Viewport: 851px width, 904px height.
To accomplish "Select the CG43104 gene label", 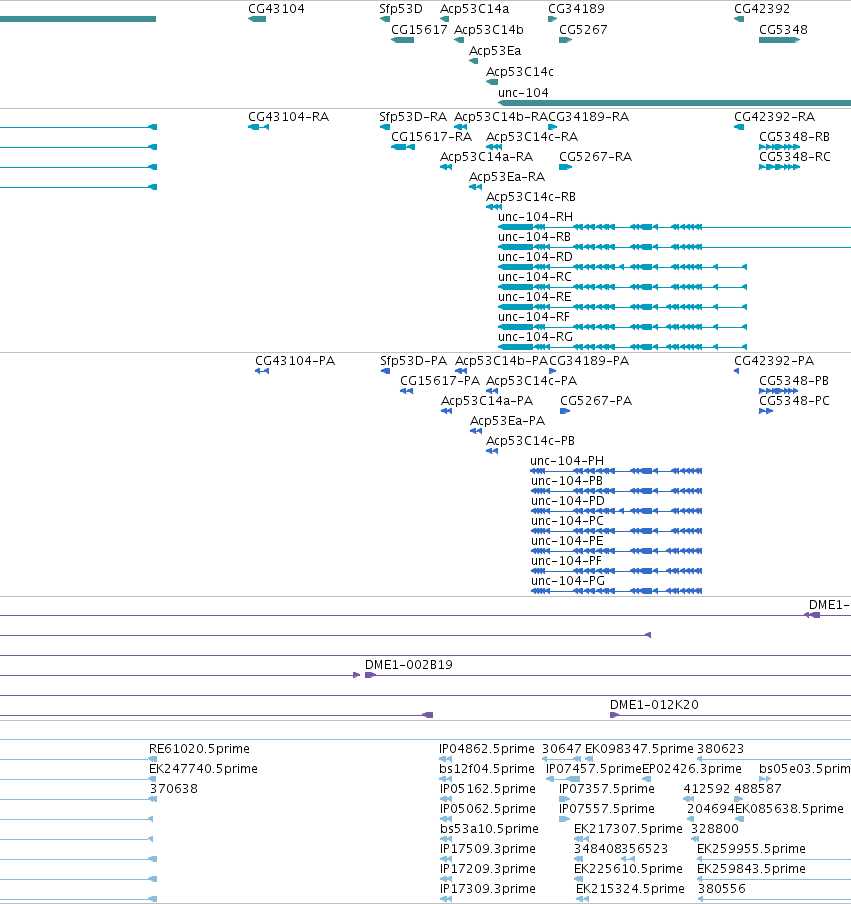I will pyautogui.click(x=276, y=9).
